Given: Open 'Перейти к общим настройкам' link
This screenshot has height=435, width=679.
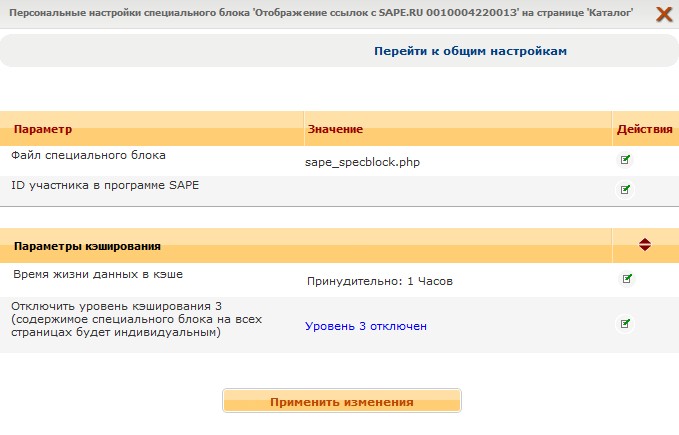Looking at the screenshot, I should point(471,50).
